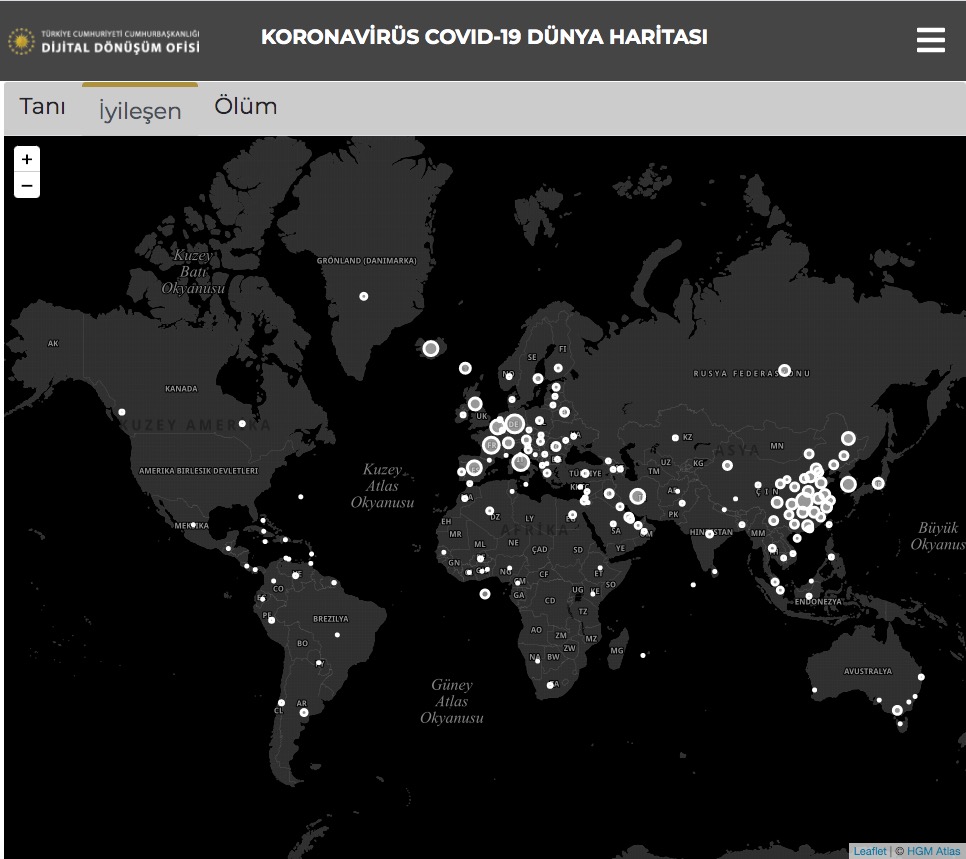
Task: Switch to the Tanı tab
Action: point(43,107)
